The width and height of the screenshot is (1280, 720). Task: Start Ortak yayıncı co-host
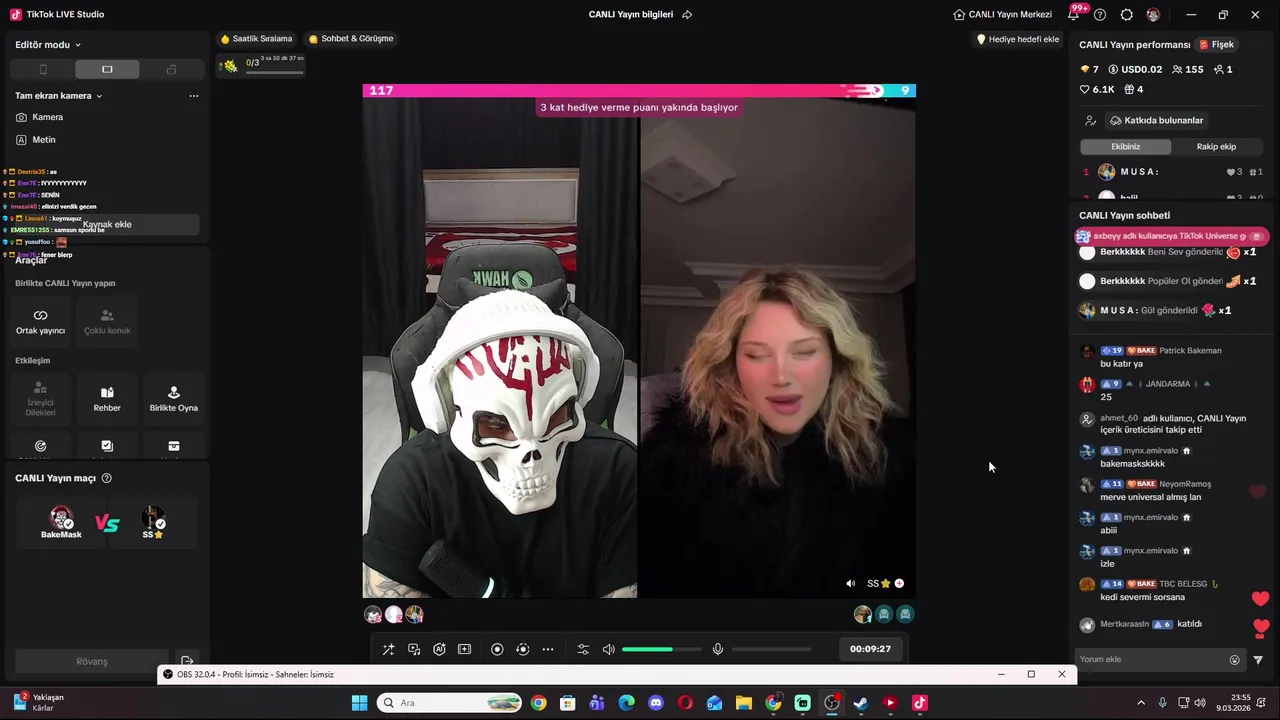[40, 322]
